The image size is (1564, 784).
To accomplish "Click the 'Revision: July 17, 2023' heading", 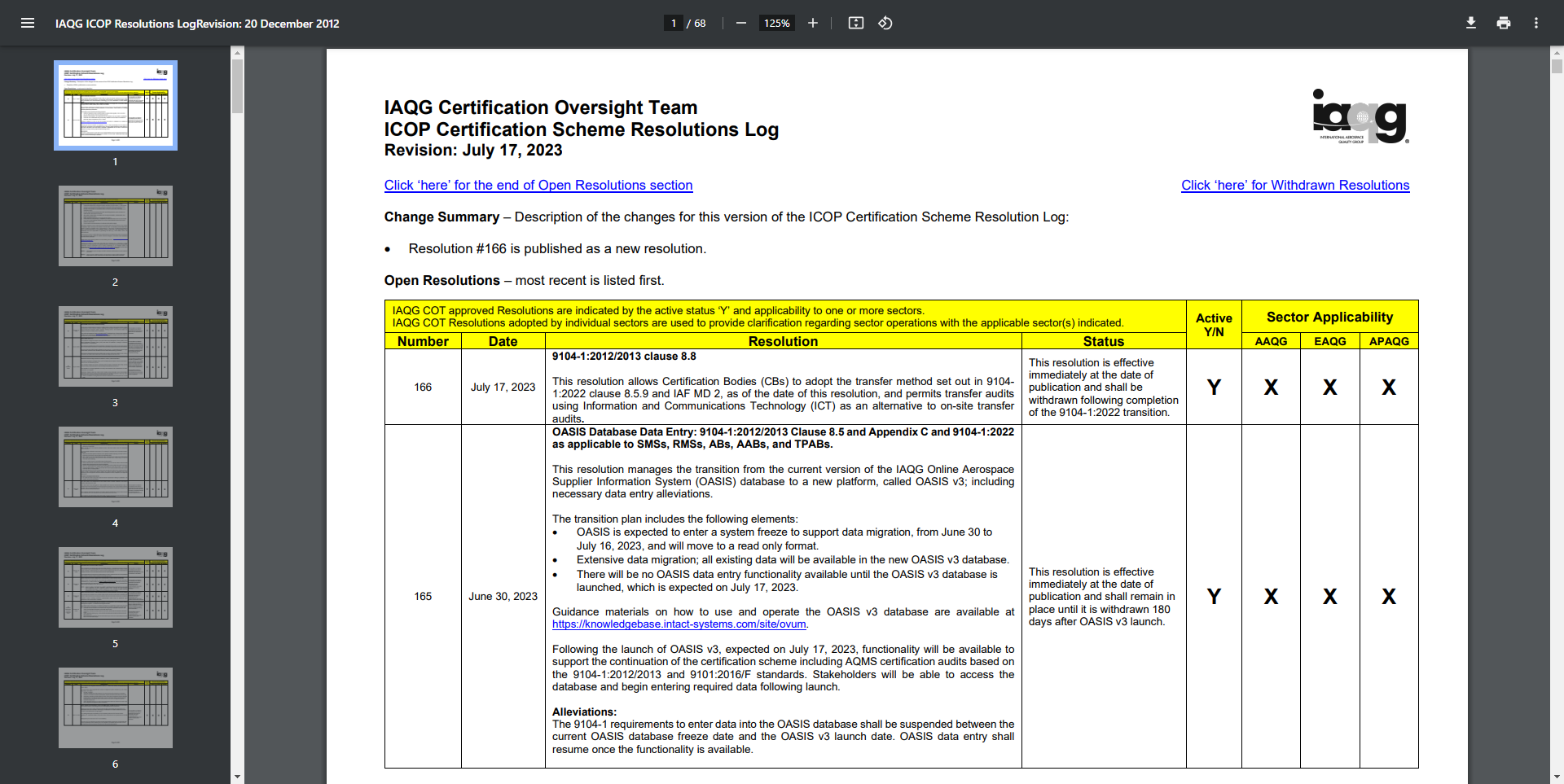I will [x=473, y=150].
